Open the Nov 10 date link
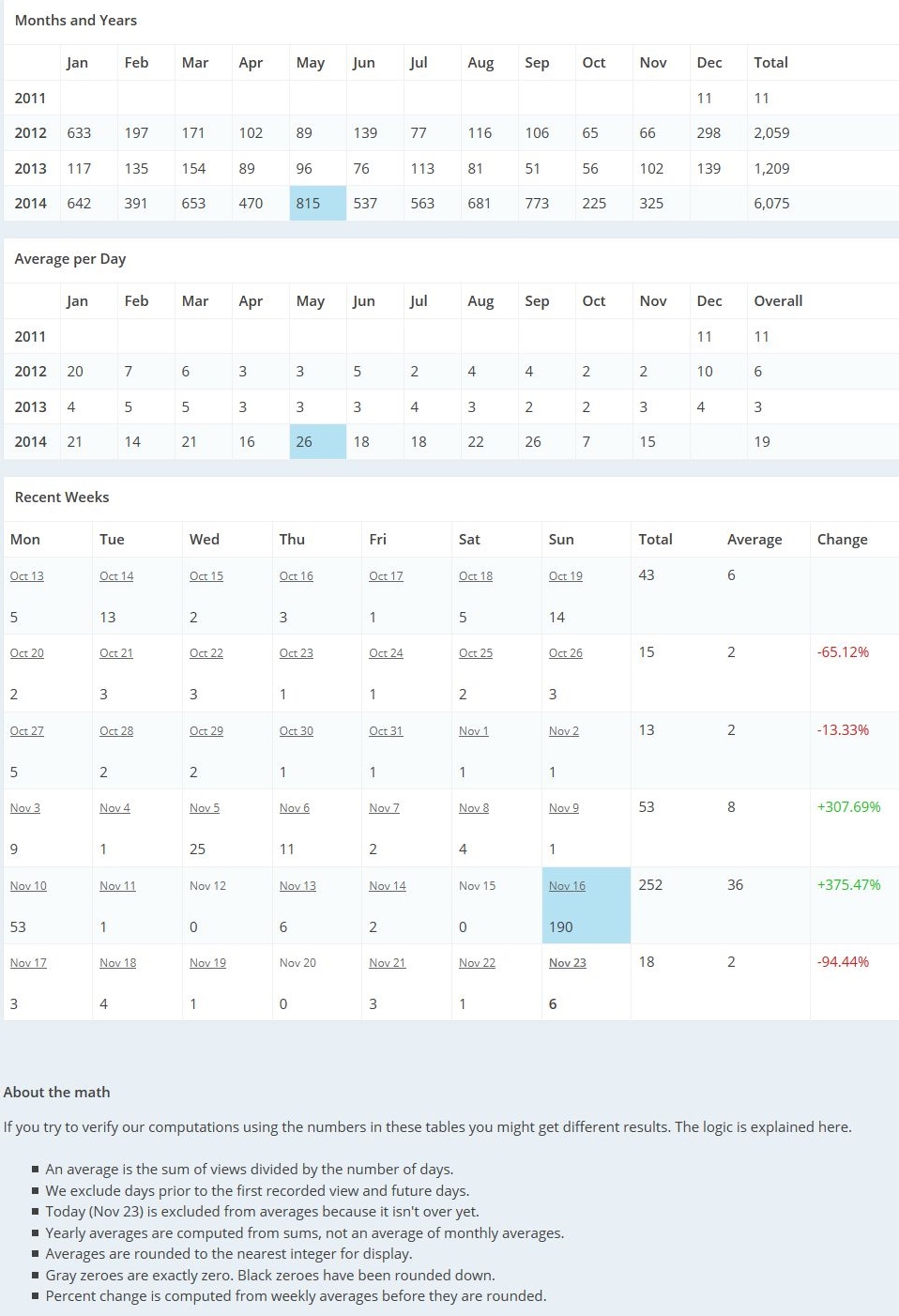 pyautogui.click(x=28, y=886)
